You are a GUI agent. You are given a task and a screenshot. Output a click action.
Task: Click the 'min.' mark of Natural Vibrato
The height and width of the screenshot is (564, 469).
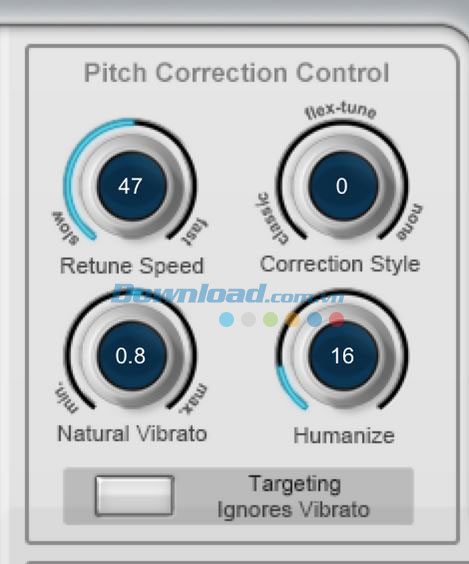67,396
